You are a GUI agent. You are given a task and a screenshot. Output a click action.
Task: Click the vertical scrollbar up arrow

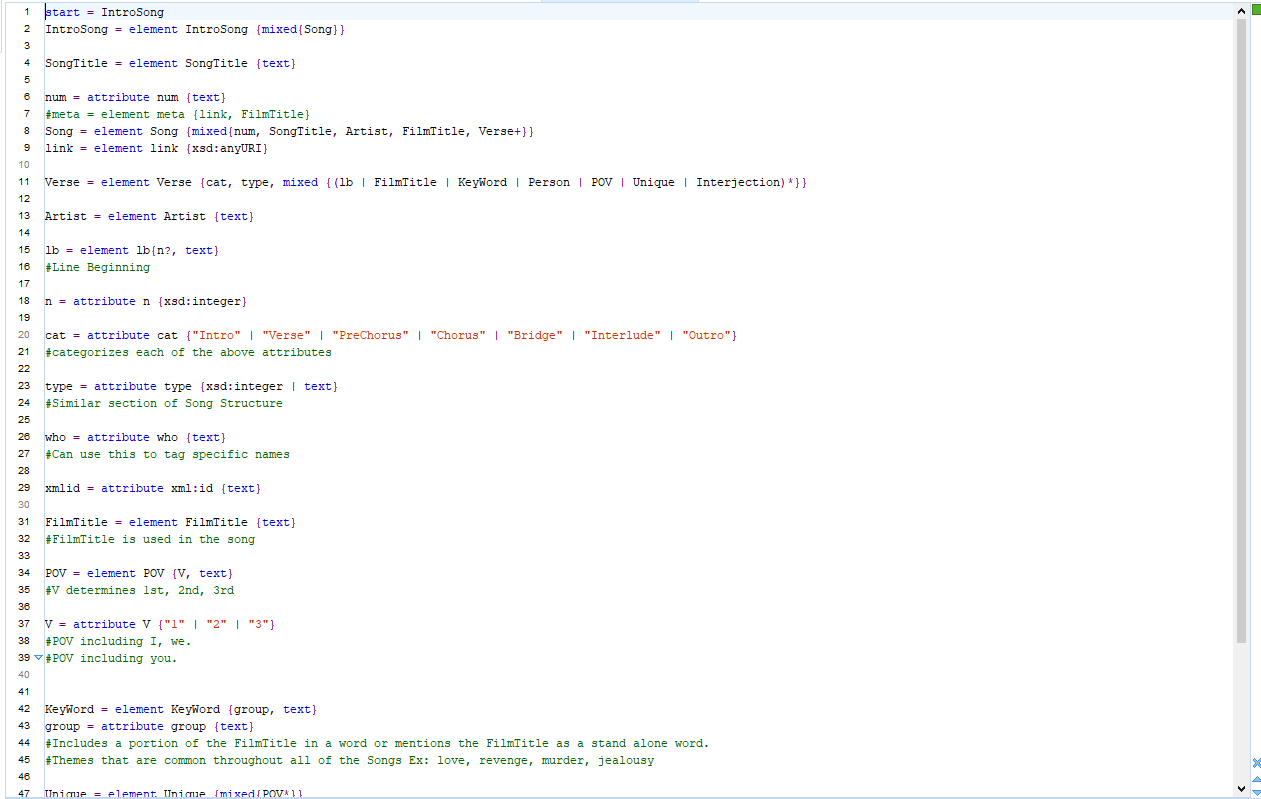(x=1242, y=11)
